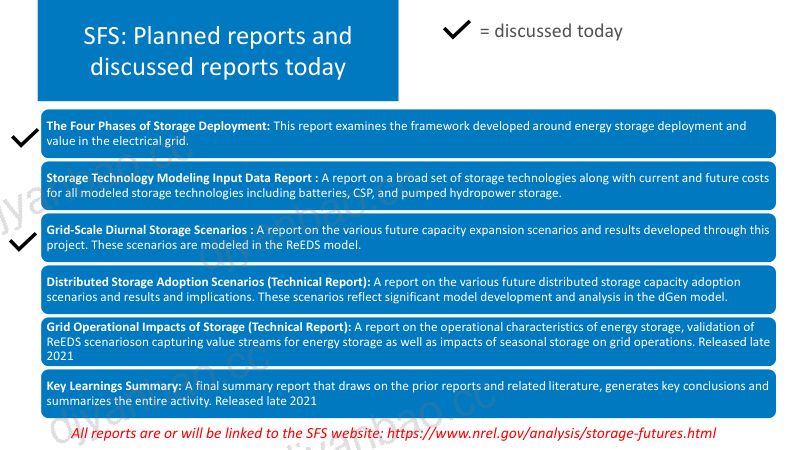Click 'Storage Technology Modeling Input Data Report' heading
The width and height of the screenshot is (800, 450).
pyautogui.click(x=179, y=178)
